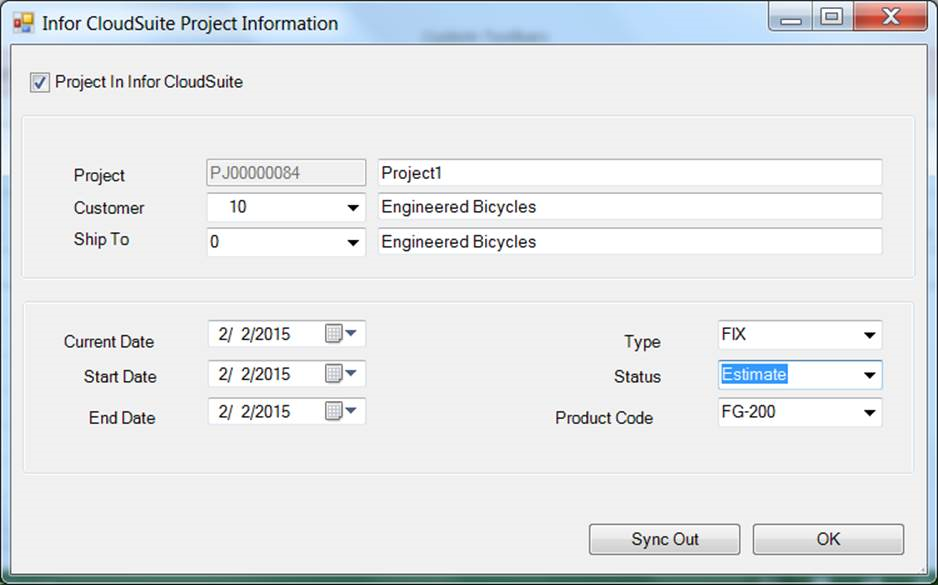This screenshot has height=585, width=938.
Task: Uncheck Project In Infor CloudSuite checkbox
Action: (40, 83)
